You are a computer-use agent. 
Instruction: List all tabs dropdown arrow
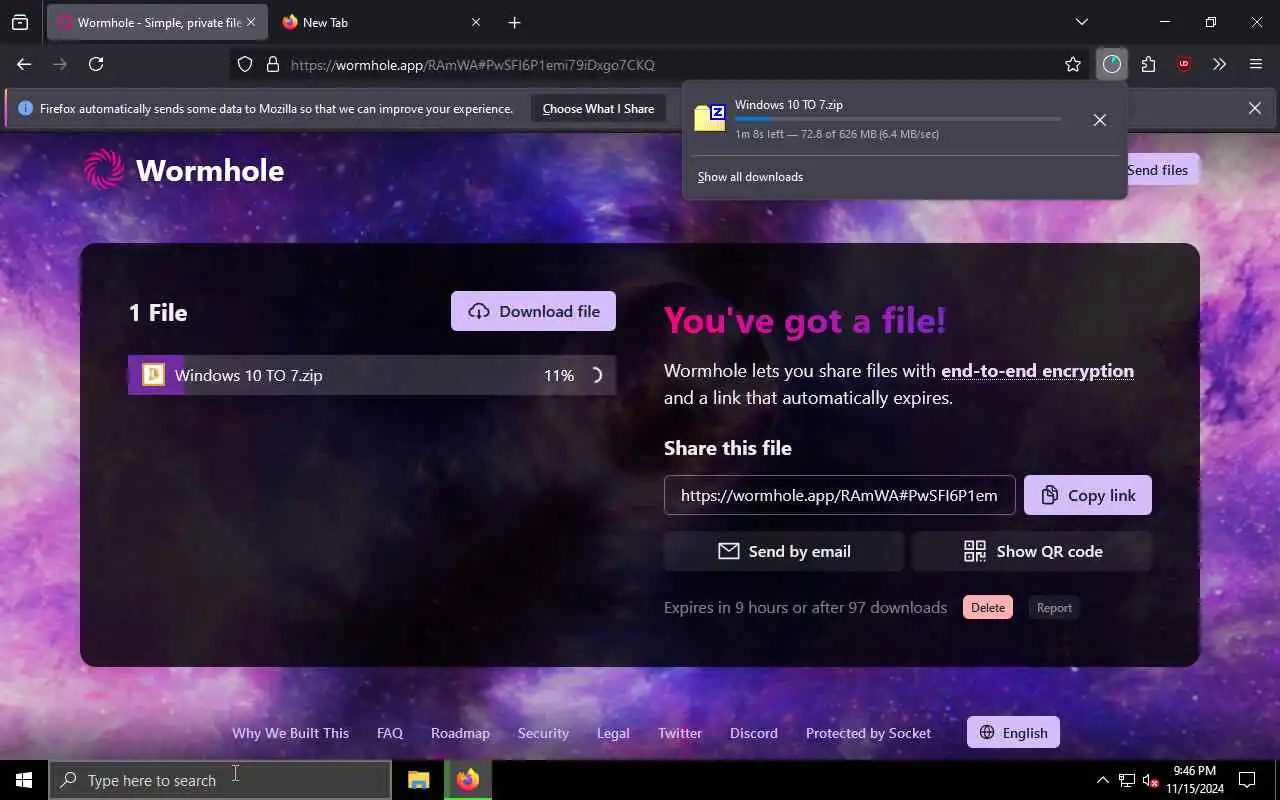(x=1081, y=22)
